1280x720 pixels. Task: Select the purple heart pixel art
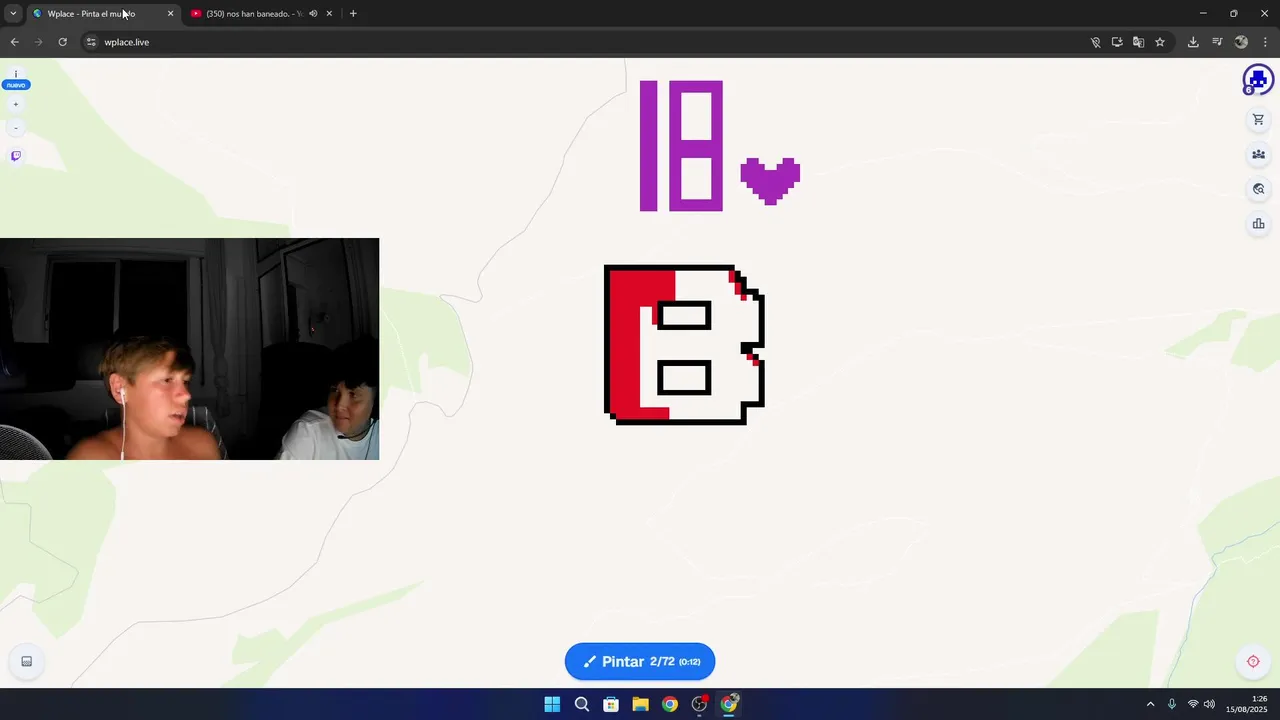770,181
